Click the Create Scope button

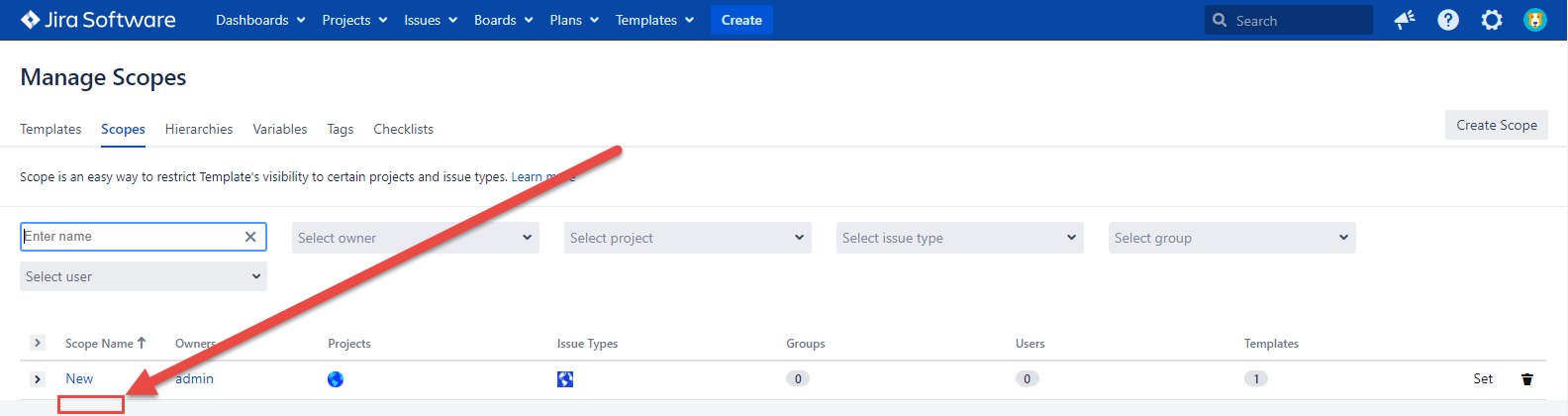click(x=1496, y=125)
